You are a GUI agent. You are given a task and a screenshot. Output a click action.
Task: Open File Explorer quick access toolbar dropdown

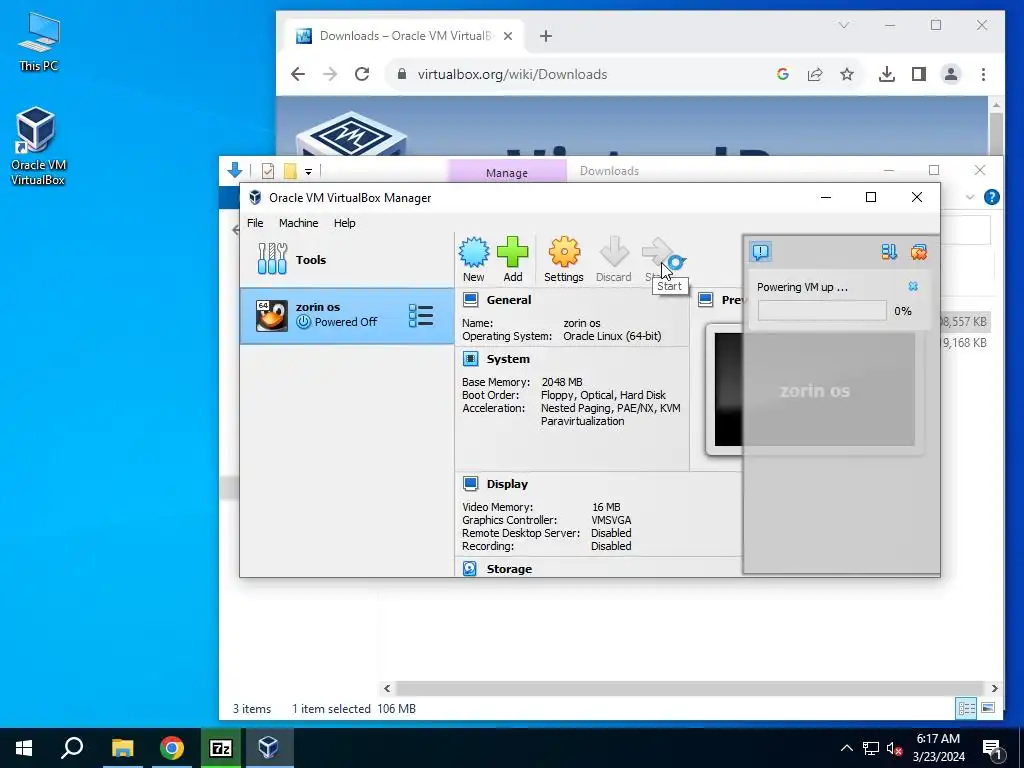[308, 172]
